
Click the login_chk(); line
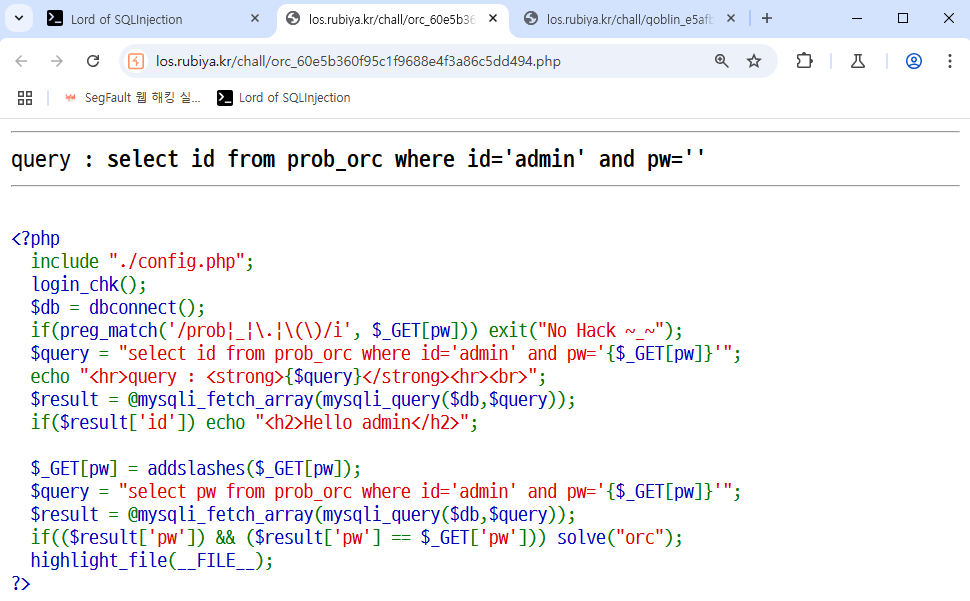click(89, 284)
